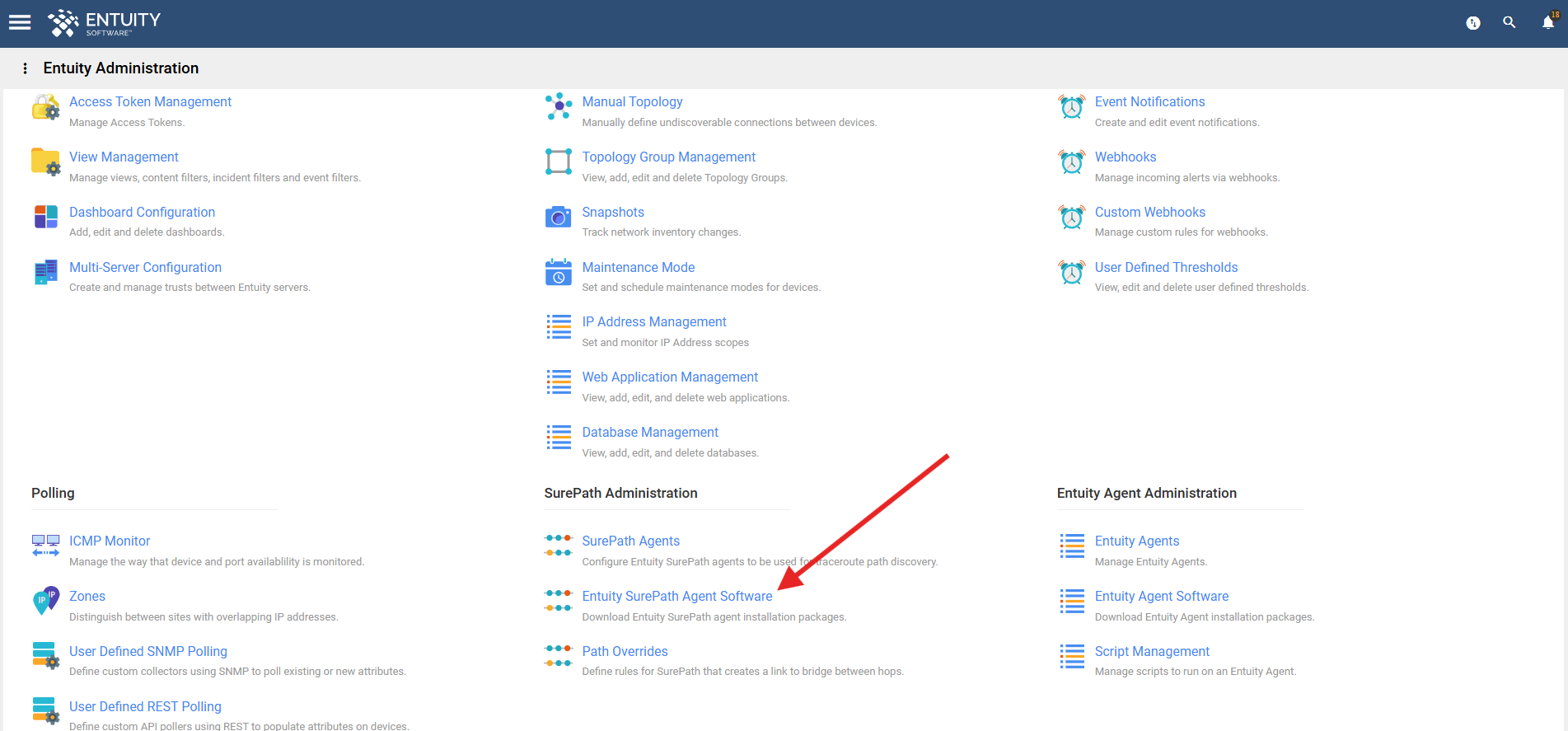Image resolution: width=1568 pixels, height=731 pixels.
Task: Open the IP Address Management link
Action: point(654,321)
